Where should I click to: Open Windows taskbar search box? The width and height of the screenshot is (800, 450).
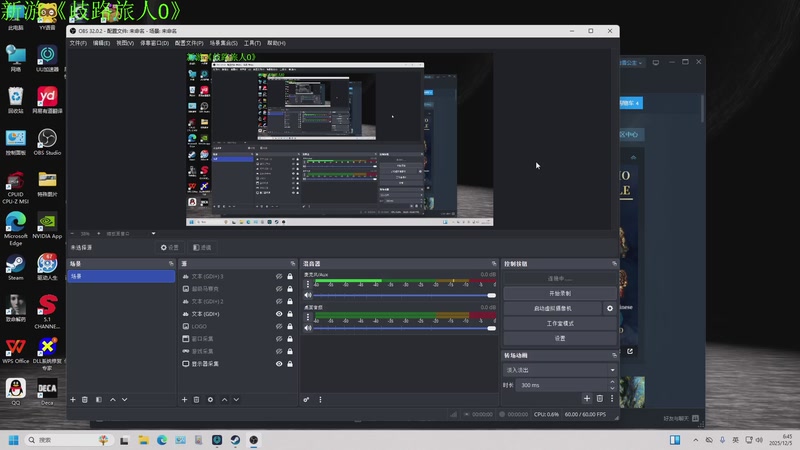coord(67,440)
